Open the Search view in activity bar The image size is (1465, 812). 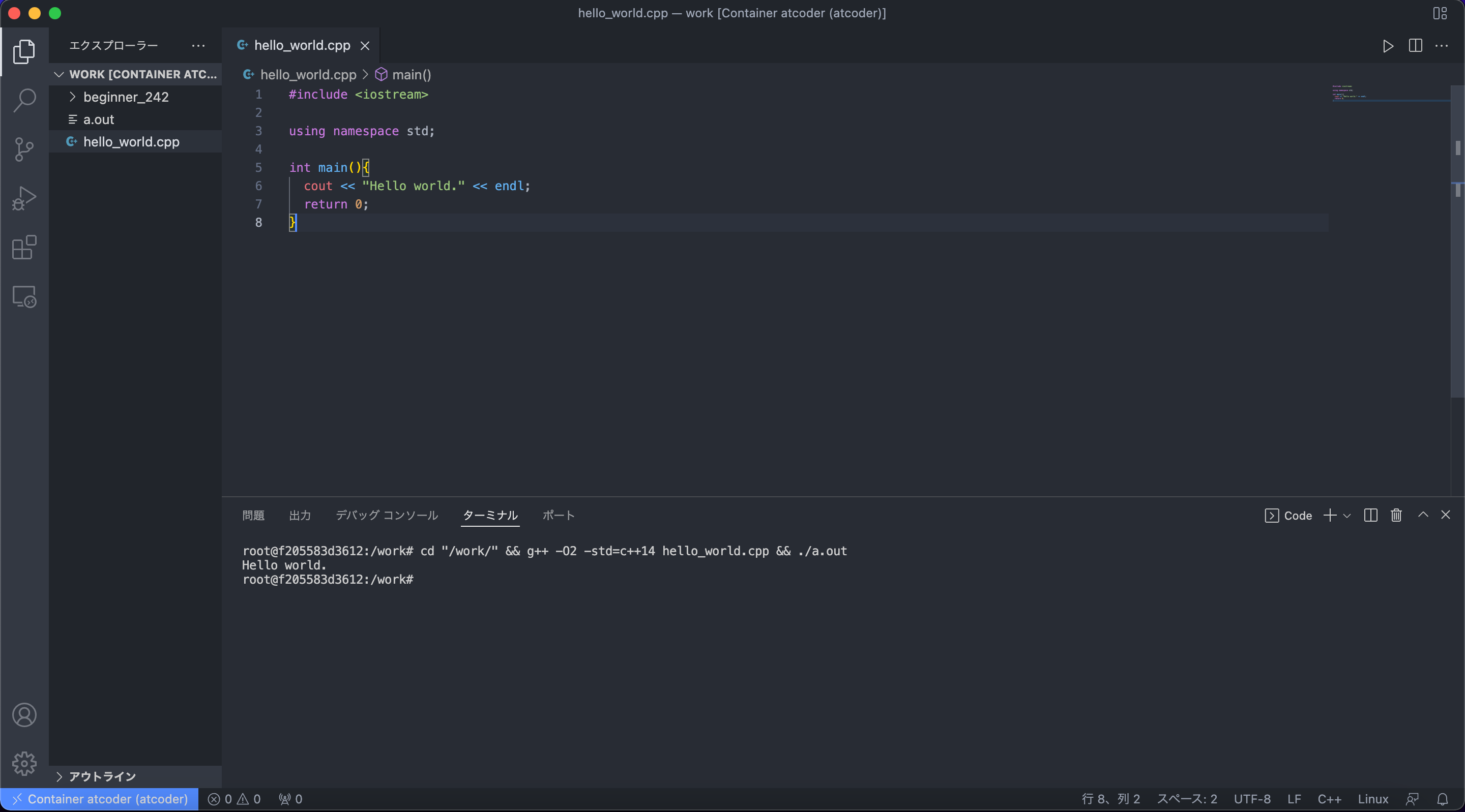(x=24, y=101)
